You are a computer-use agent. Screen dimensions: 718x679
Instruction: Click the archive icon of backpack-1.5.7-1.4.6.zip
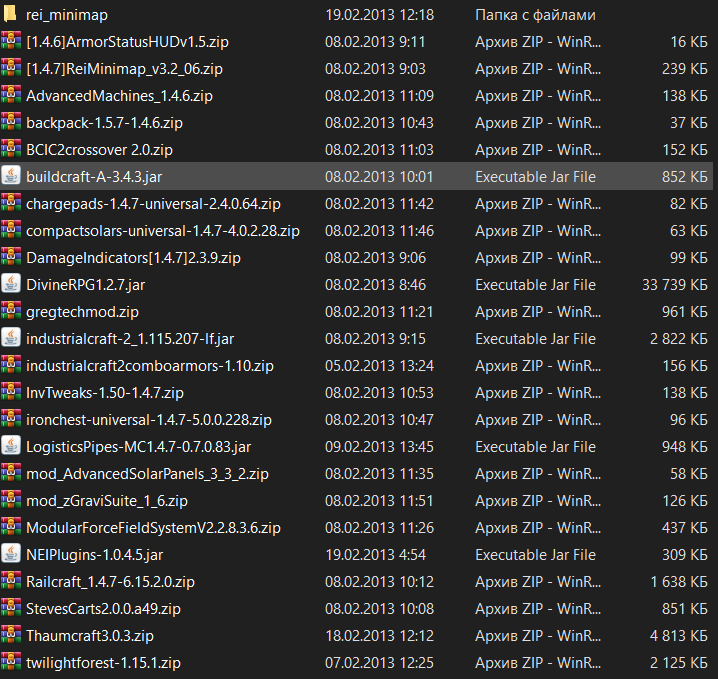click(11, 122)
